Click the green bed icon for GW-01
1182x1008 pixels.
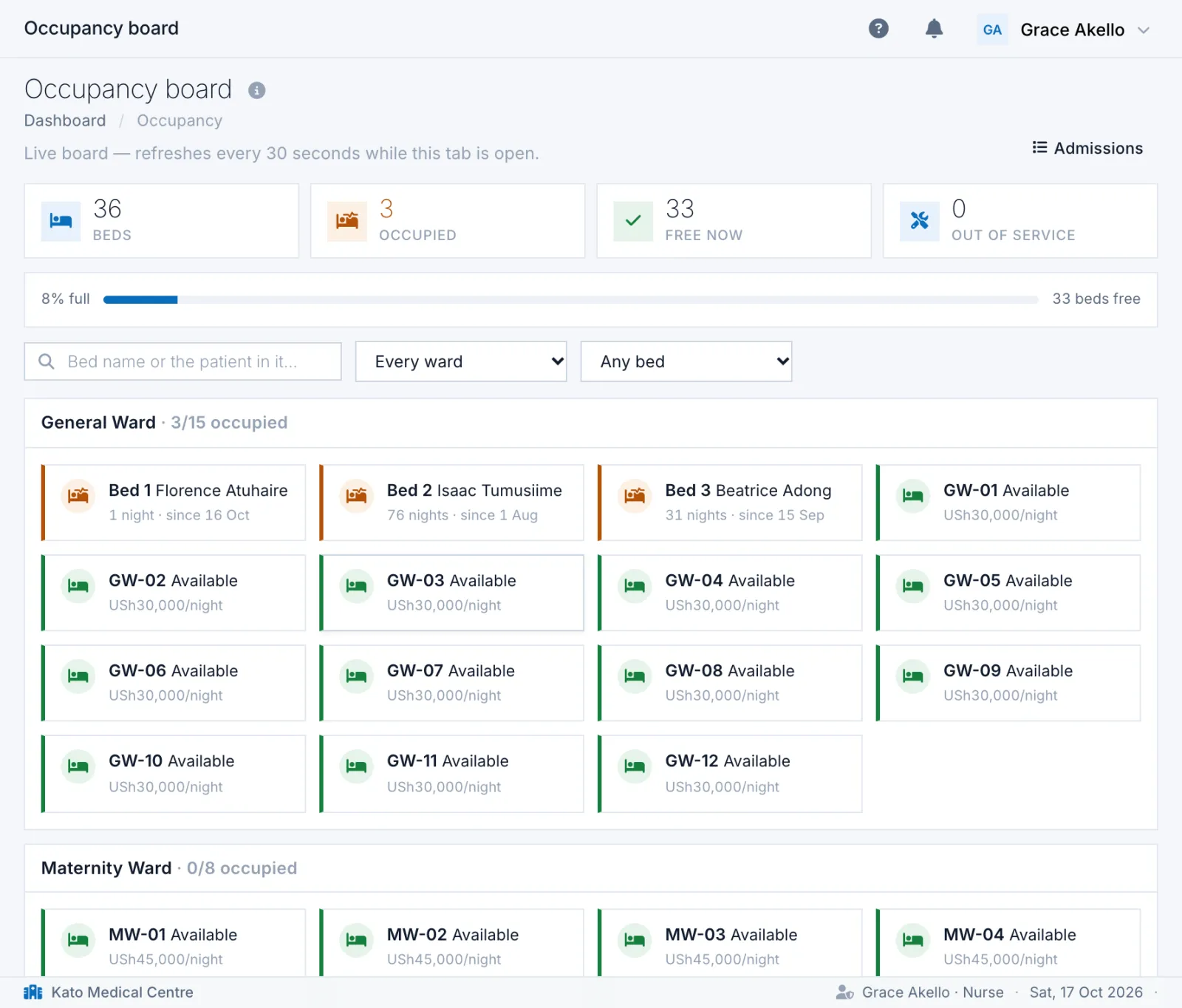click(913, 495)
